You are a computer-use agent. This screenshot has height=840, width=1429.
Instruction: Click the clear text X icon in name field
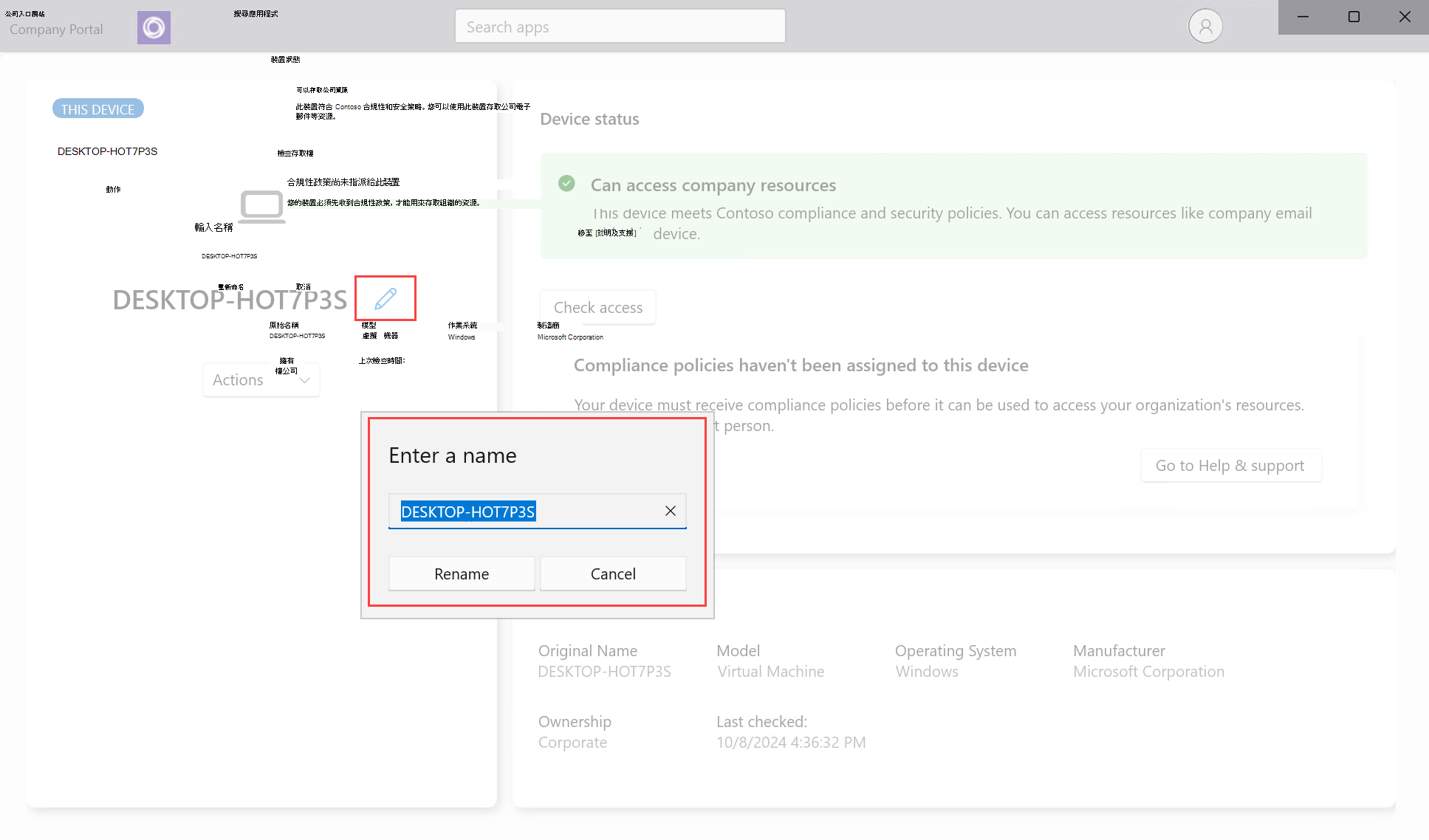click(x=669, y=511)
